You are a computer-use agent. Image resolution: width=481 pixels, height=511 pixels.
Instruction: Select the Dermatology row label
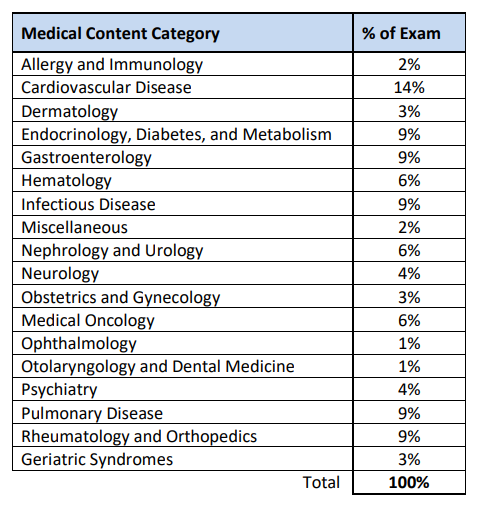(x=70, y=111)
